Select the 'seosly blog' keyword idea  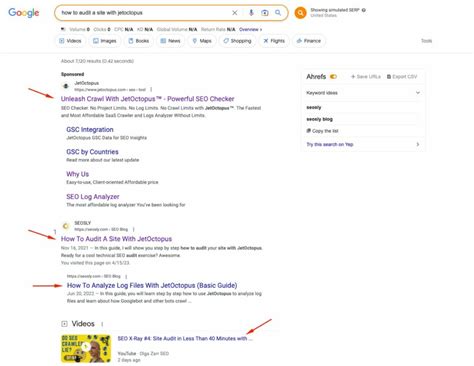pos(319,119)
